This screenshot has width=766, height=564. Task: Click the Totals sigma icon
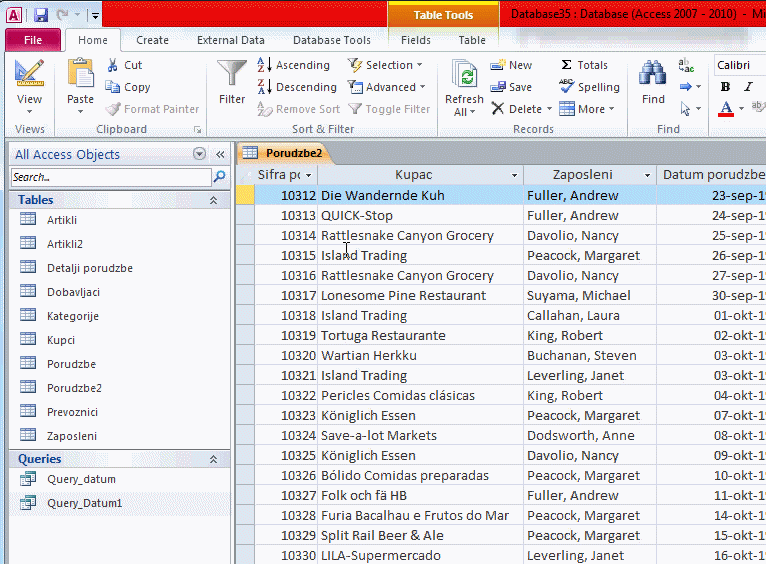coord(567,65)
